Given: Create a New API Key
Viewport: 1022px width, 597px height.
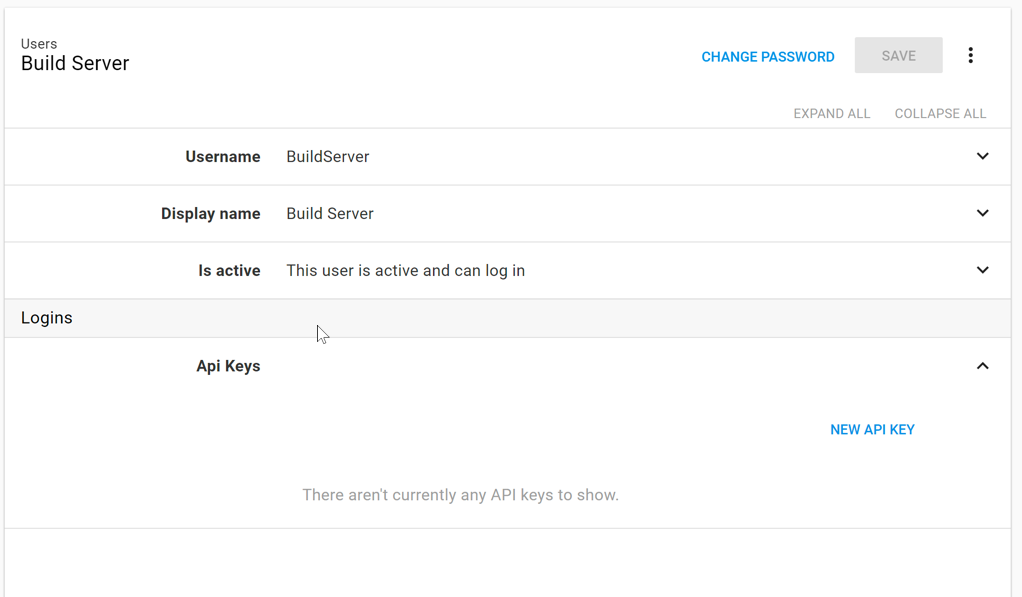Looking at the screenshot, I should coord(872,429).
